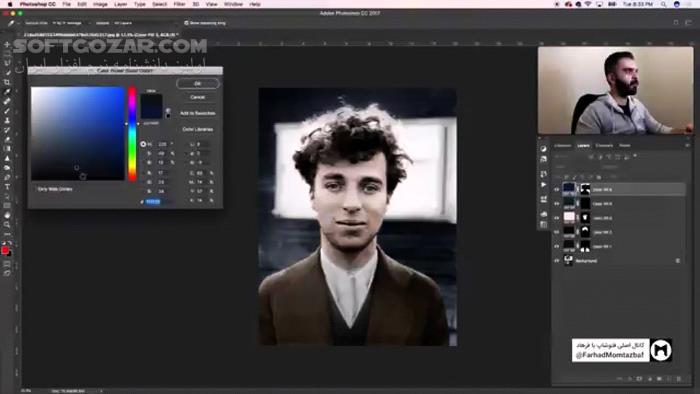Switch to the Paths tab
Image resolution: width=700 pixels, height=394 pixels.
pyautogui.click(x=625, y=145)
